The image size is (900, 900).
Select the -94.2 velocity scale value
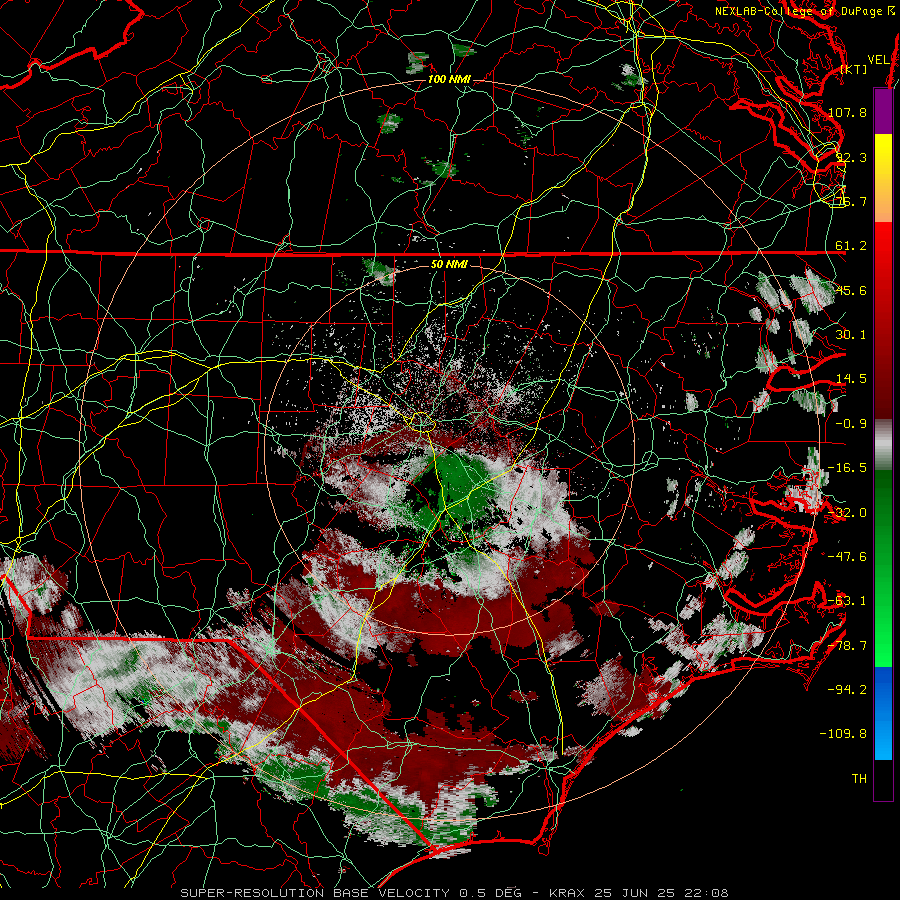click(847, 690)
